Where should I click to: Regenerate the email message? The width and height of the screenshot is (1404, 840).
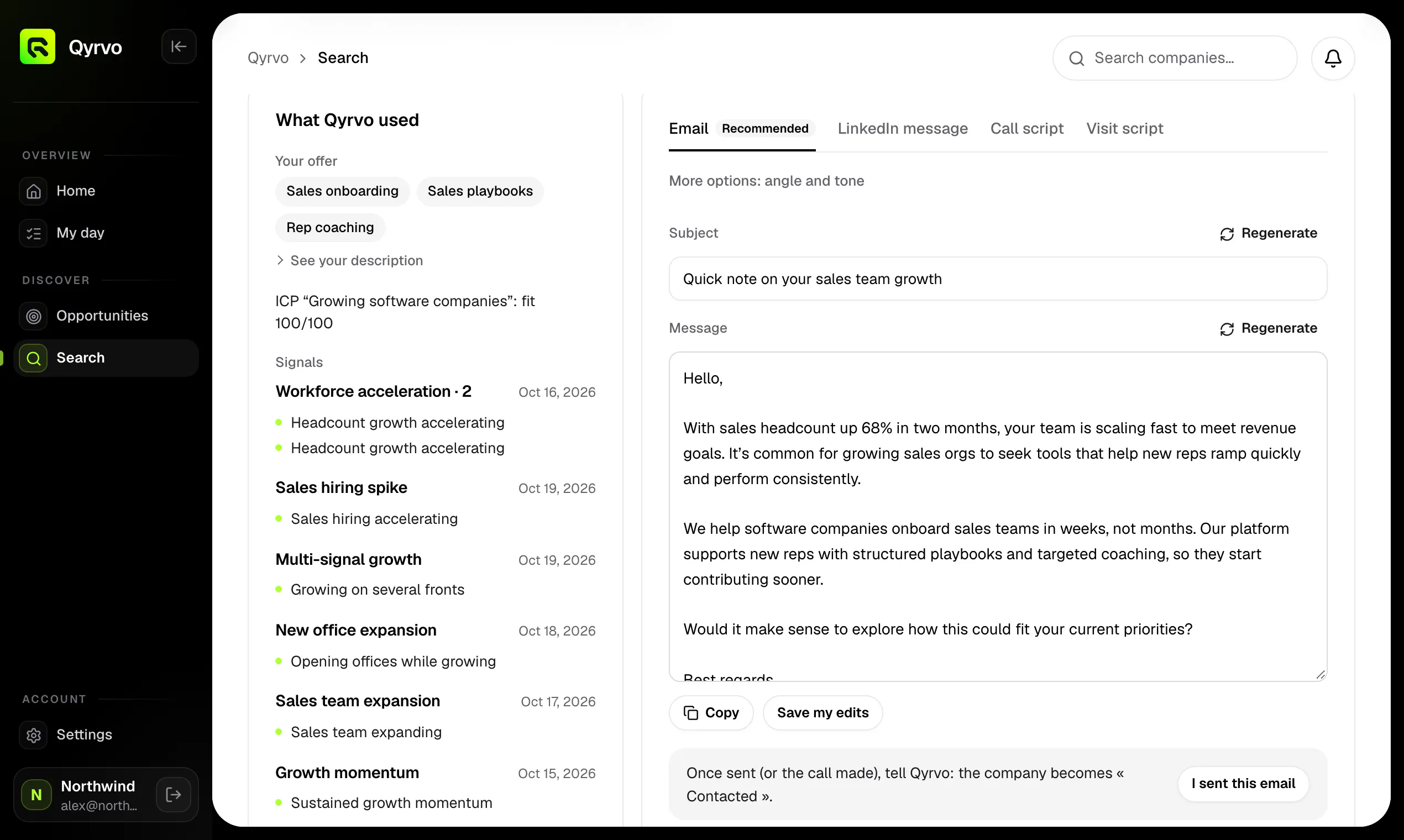coord(1268,328)
